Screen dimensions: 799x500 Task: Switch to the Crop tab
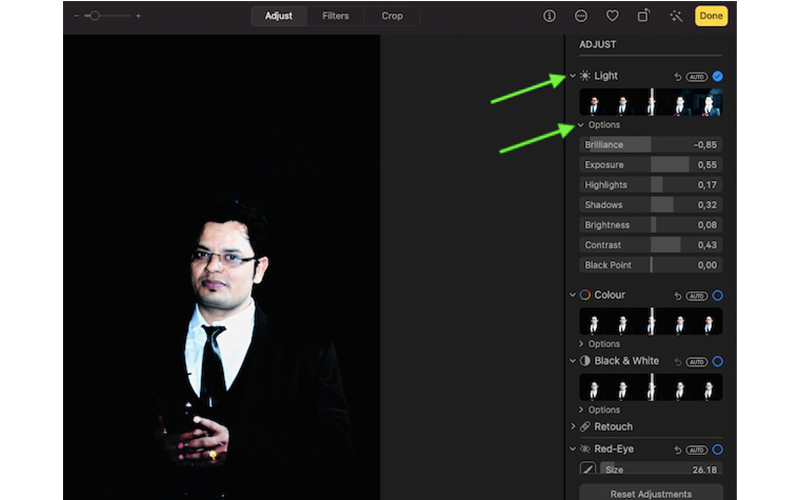point(392,16)
